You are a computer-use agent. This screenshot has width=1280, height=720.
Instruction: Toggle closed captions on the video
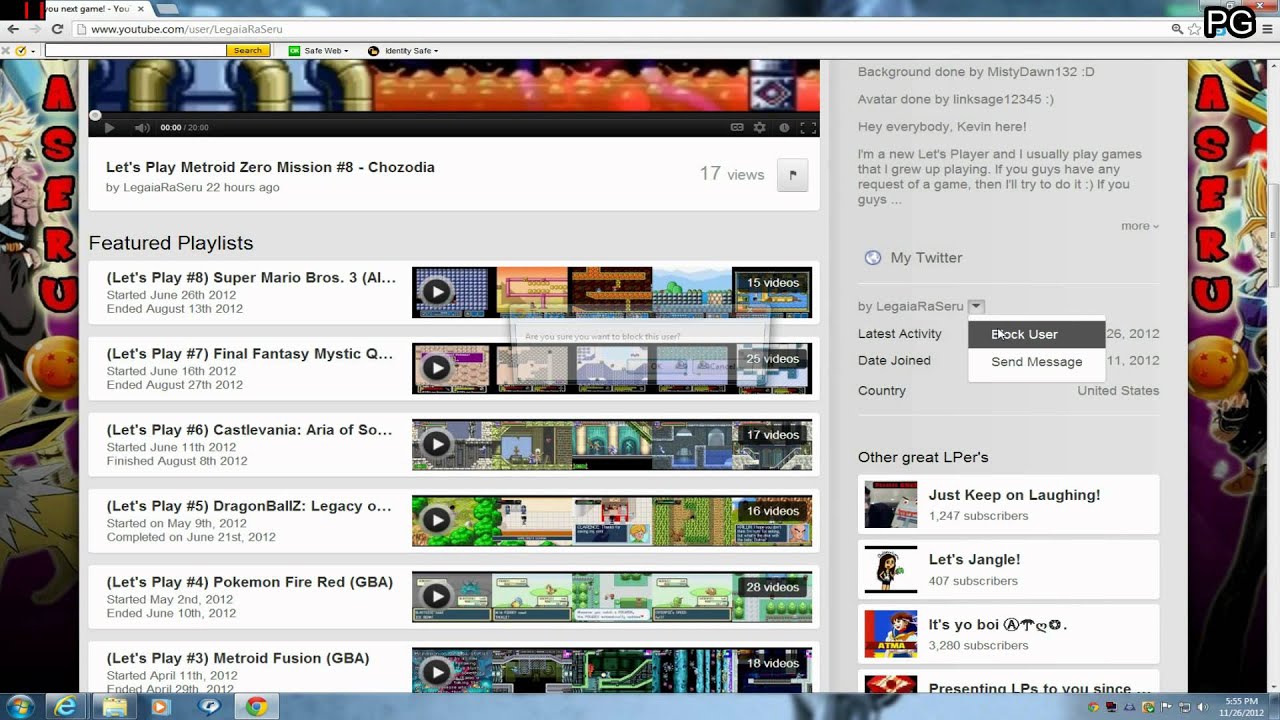[x=737, y=127]
